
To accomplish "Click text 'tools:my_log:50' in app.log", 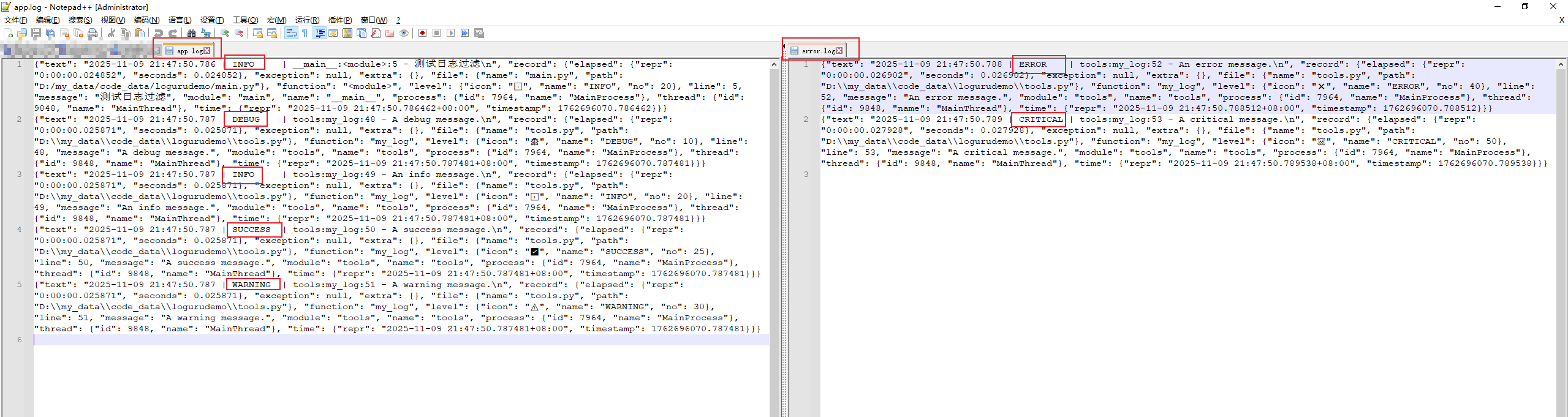I will 334,230.
